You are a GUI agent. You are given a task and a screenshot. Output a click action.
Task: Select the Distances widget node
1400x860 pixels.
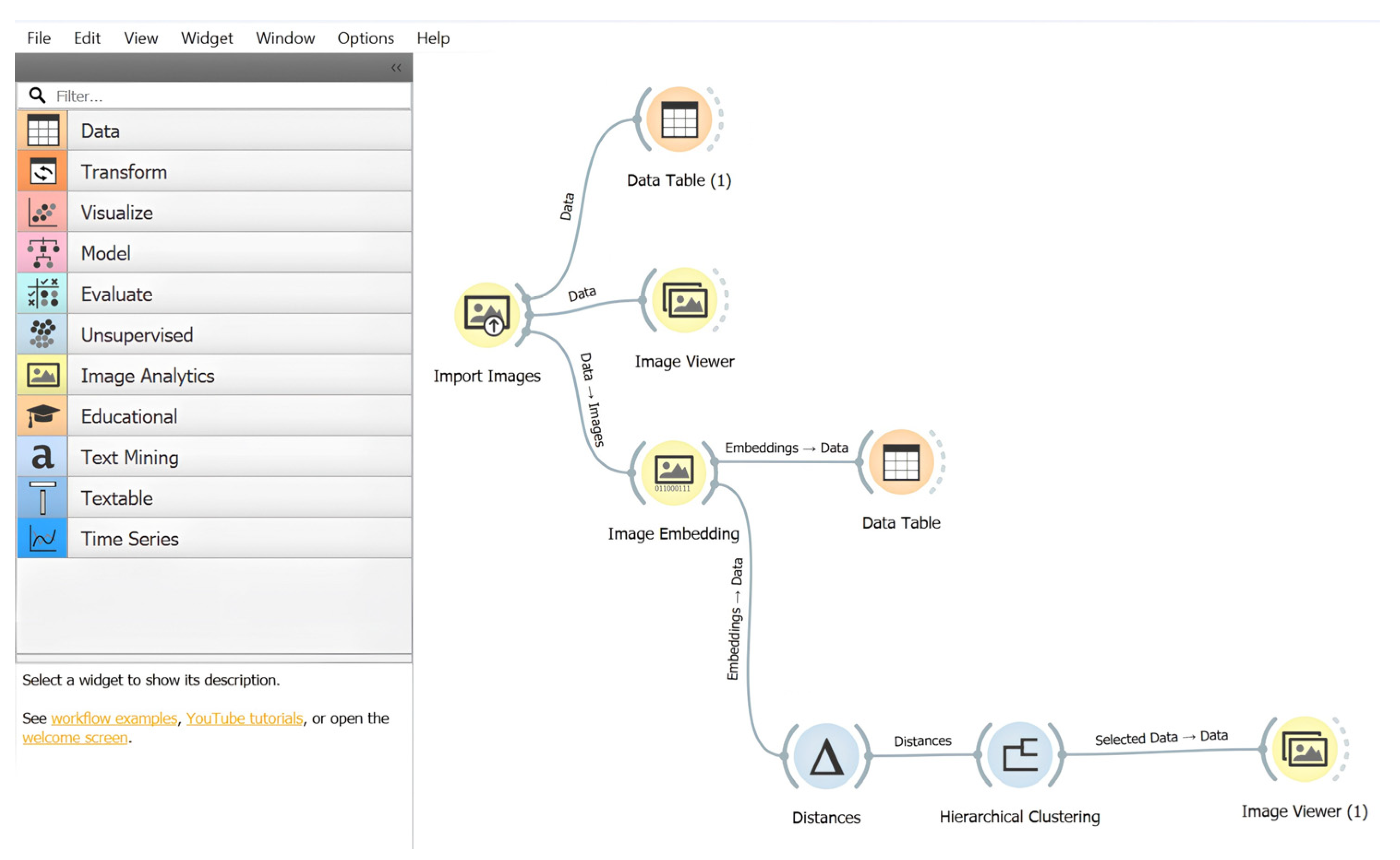(x=826, y=756)
